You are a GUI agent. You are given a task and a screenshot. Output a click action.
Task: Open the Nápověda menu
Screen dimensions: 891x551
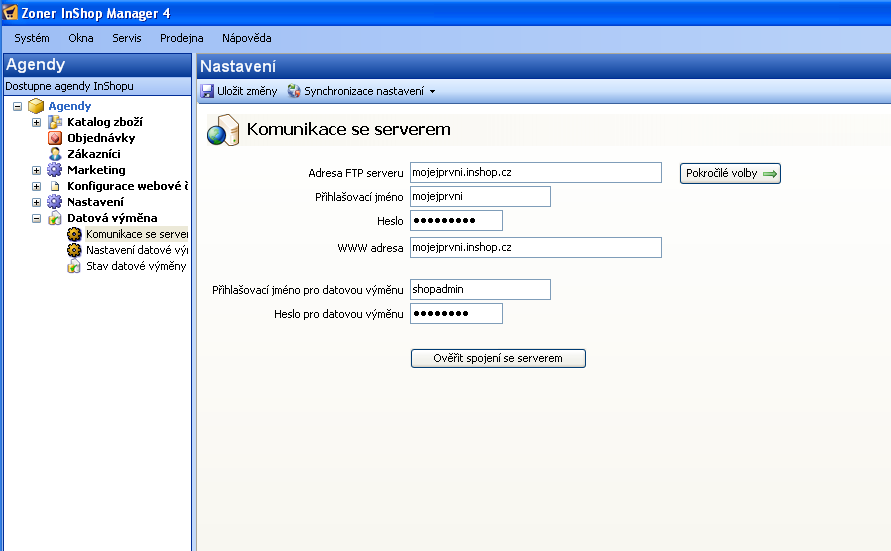pyautogui.click(x=247, y=38)
